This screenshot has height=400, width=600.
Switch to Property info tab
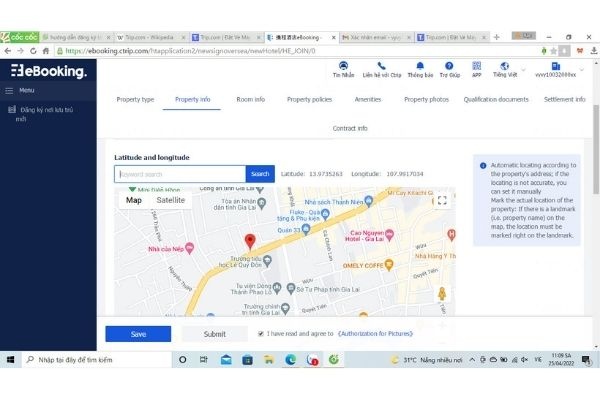(192, 100)
